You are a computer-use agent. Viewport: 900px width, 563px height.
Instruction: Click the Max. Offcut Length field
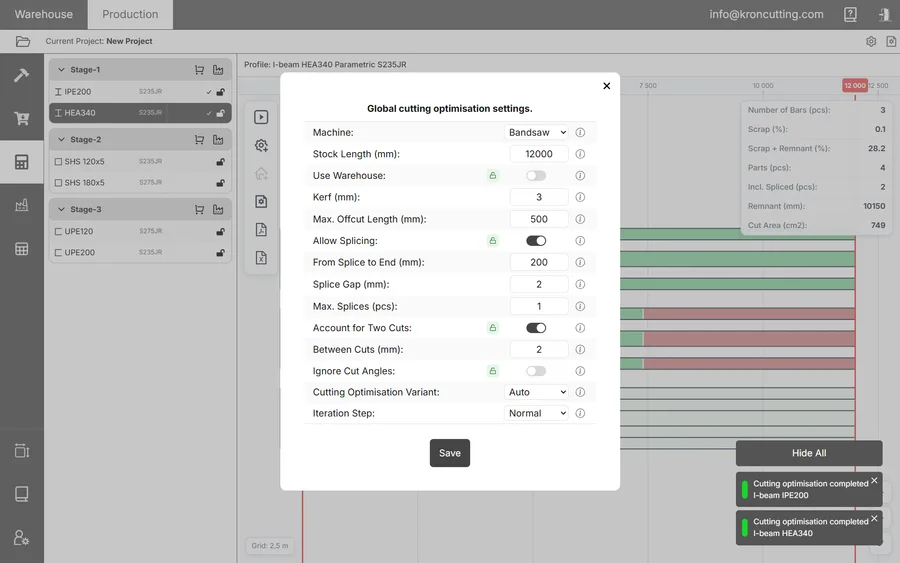click(539, 219)
